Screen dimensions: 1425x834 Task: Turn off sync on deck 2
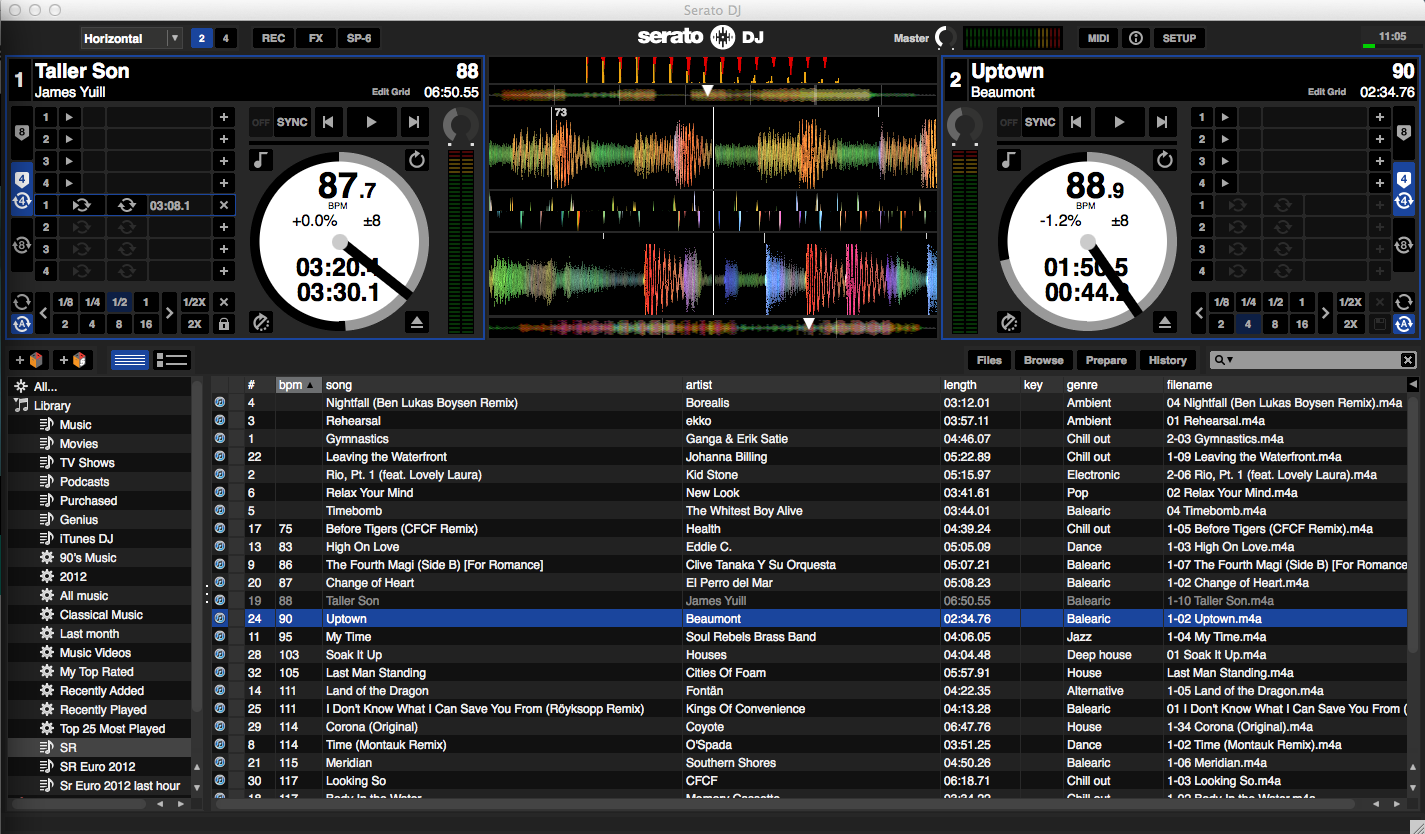[x=1008, y=122]
